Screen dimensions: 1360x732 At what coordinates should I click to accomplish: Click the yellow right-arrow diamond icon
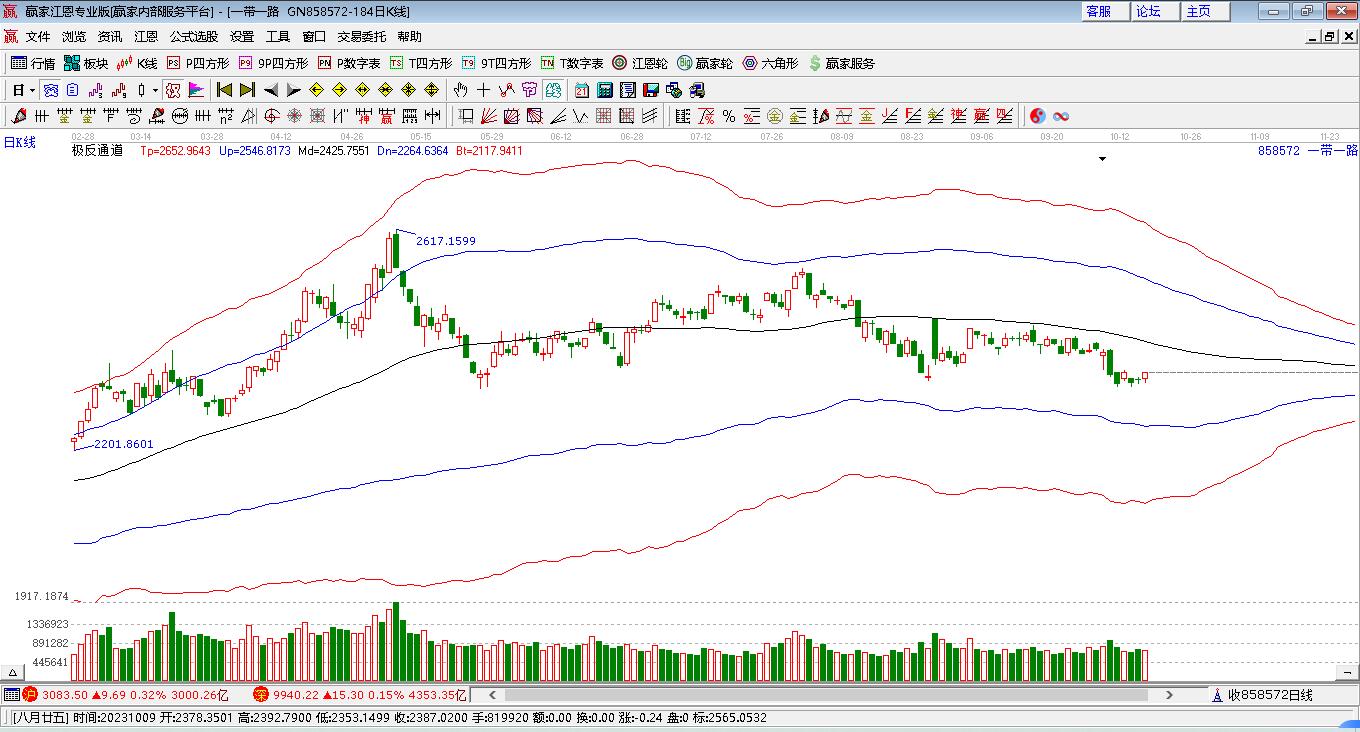click(x=339, y=90)
